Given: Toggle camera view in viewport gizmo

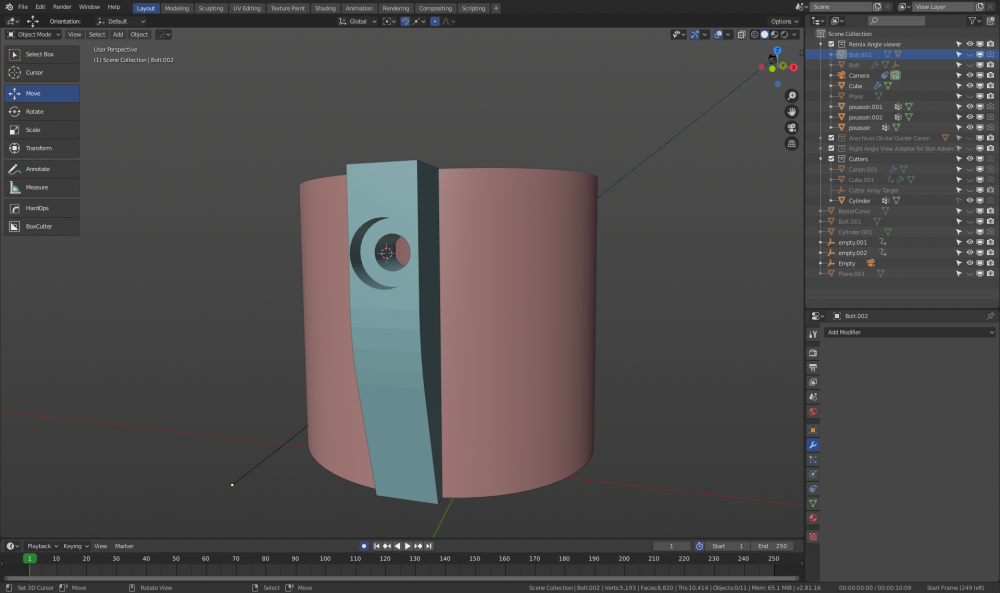Looking at the screenshot, I should (x=791, y=127).
